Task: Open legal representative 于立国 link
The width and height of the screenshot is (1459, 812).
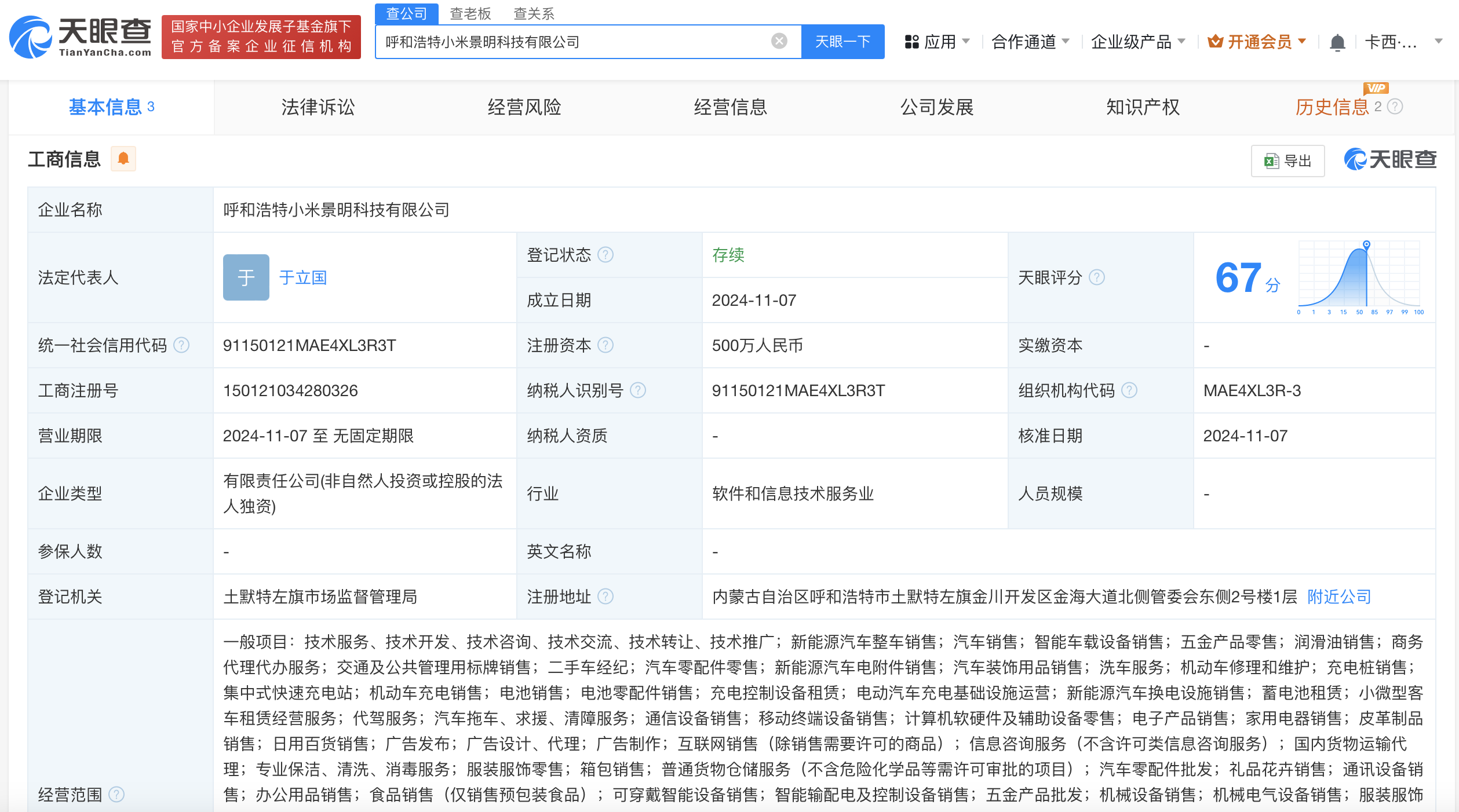Action: tap(302, 277)
